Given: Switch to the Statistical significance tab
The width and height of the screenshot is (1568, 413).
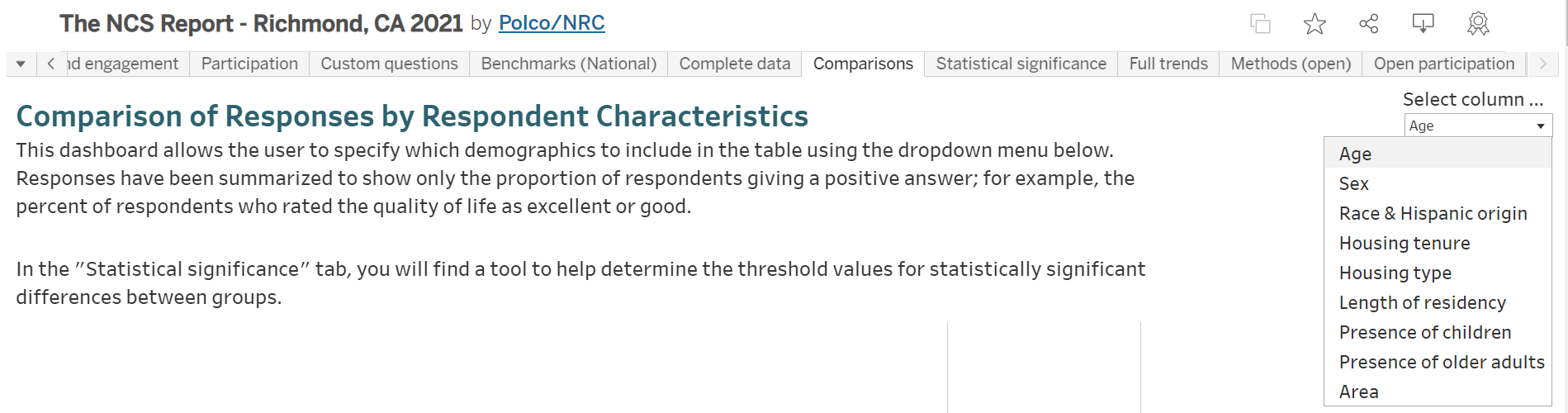Looking at the screenshot, I should coord(1021,64).
